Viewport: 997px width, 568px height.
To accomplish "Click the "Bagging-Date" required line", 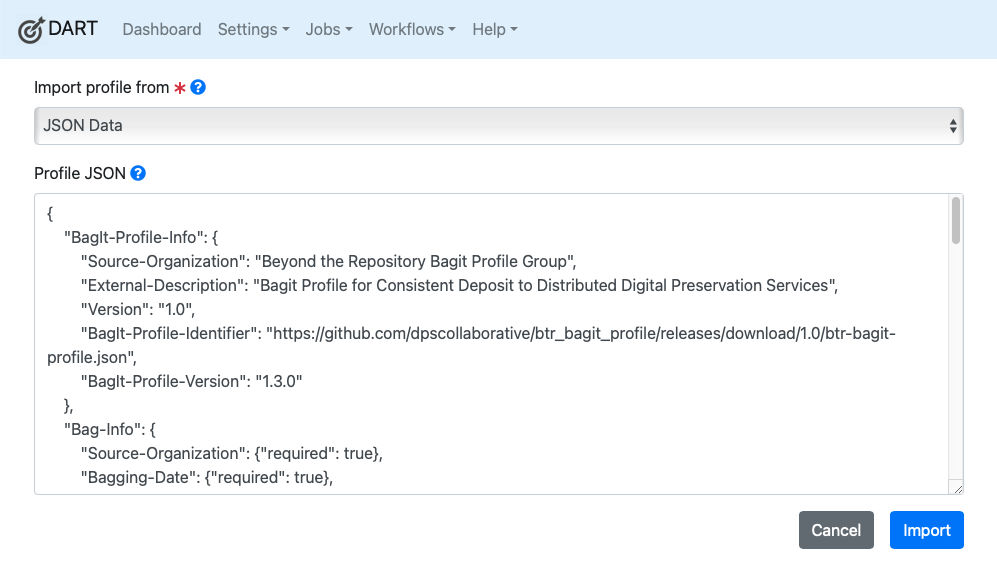I will point(207,478).
